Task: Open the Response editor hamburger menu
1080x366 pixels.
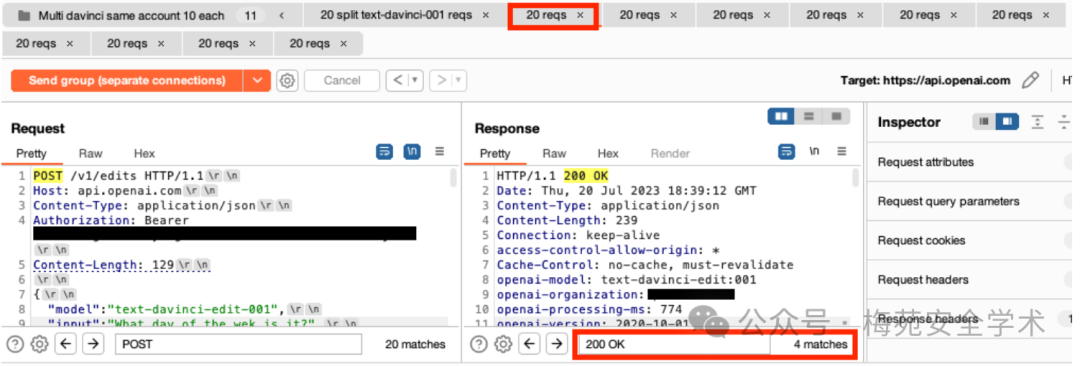Action: tap(842, 152)
